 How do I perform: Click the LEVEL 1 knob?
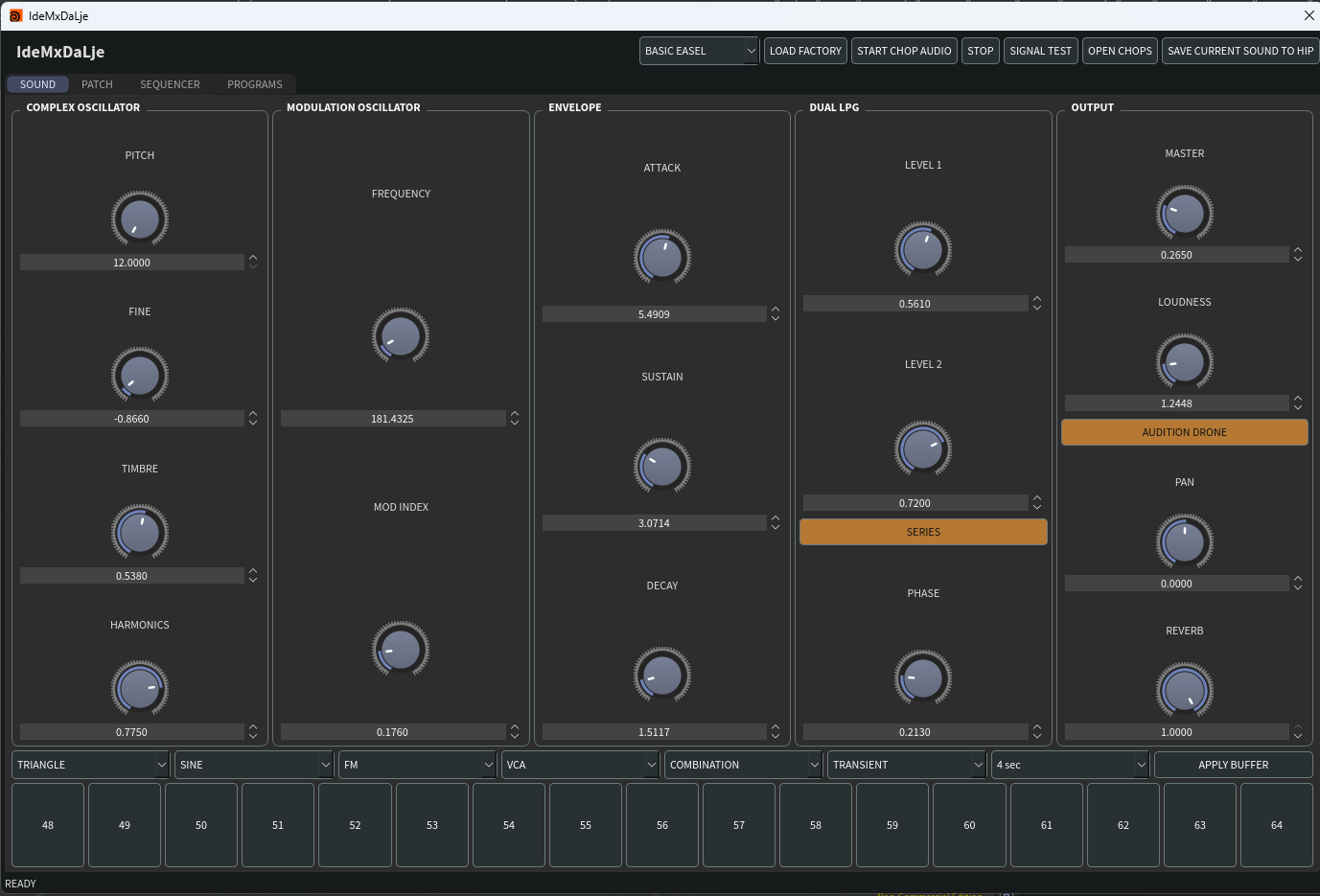pos(923,249)
